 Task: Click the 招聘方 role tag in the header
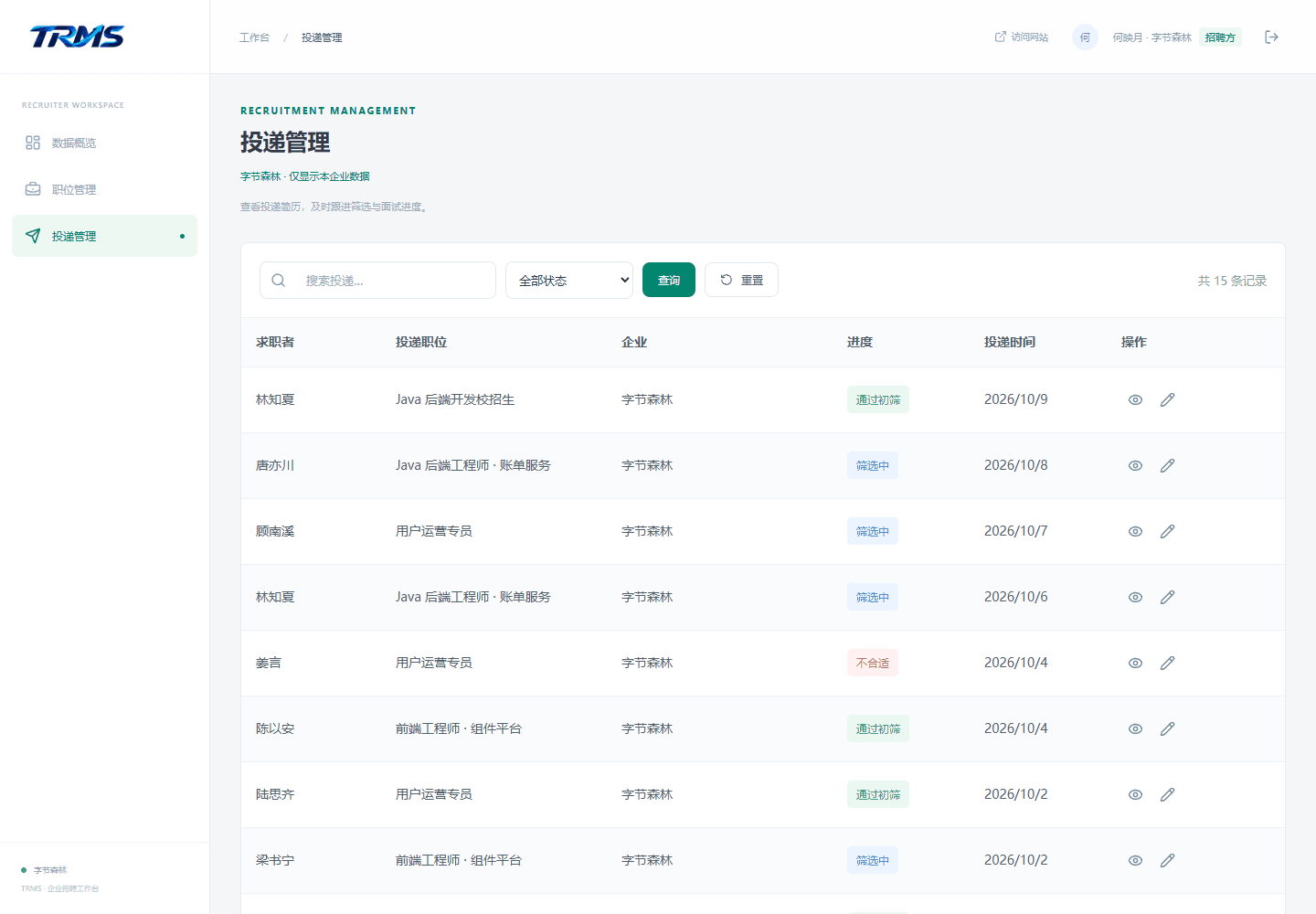[1220, 37]
